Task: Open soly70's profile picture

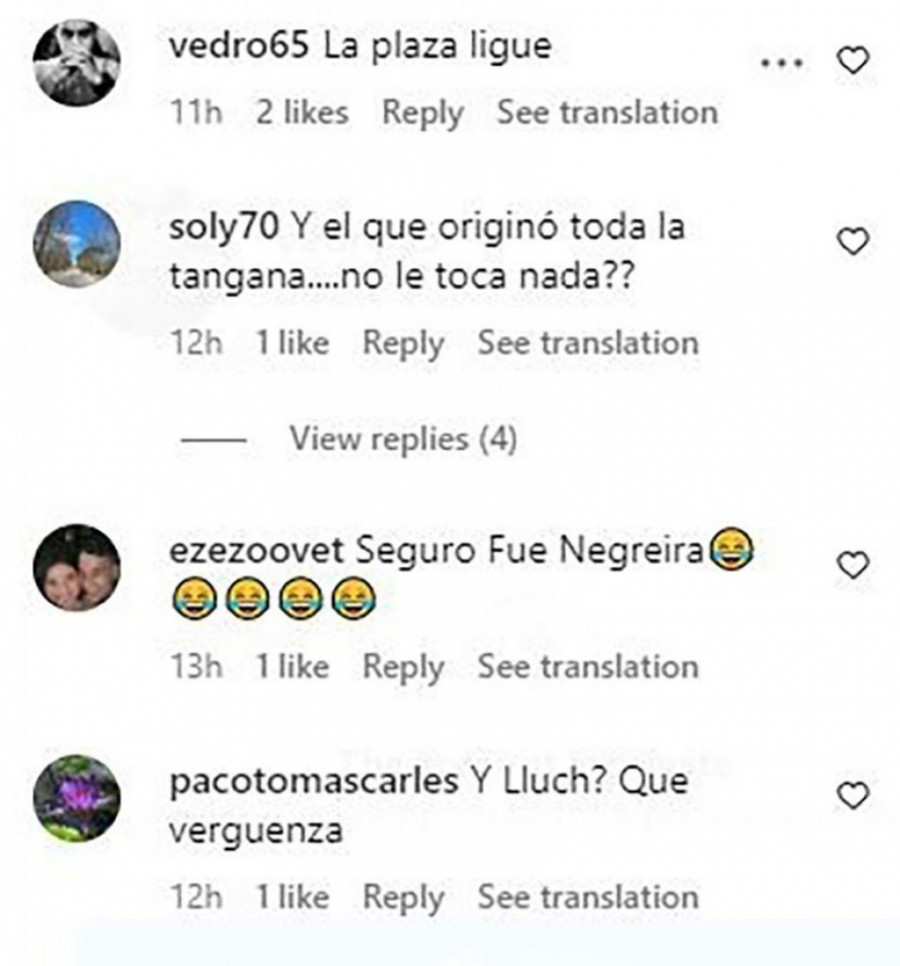Action: coord(76,244)
